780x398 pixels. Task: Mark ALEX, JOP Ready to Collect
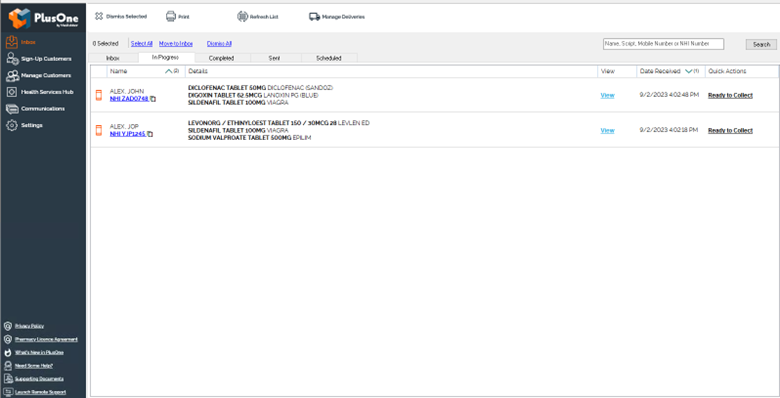coord(730,131)
